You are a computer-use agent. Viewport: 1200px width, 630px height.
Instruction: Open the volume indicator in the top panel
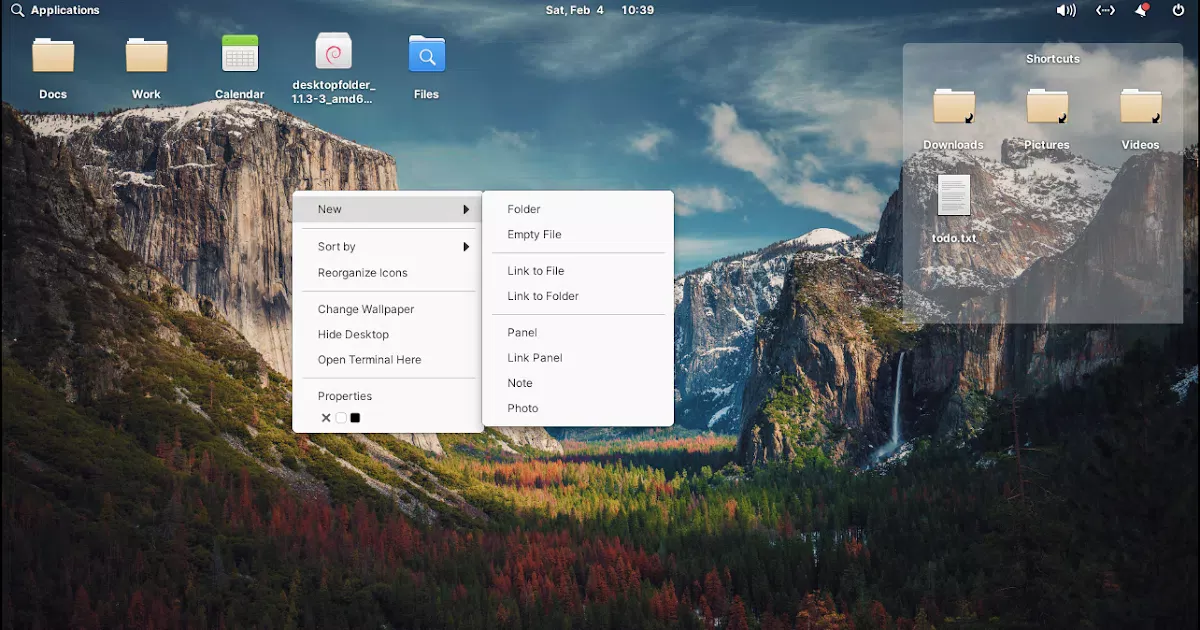coord(1065,10)
